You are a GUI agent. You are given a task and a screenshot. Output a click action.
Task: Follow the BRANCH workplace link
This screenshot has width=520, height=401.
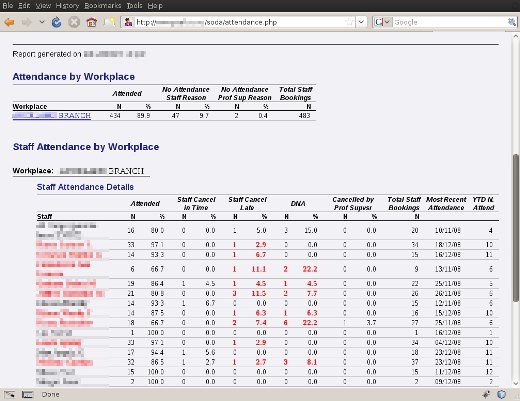coord(52,116)
